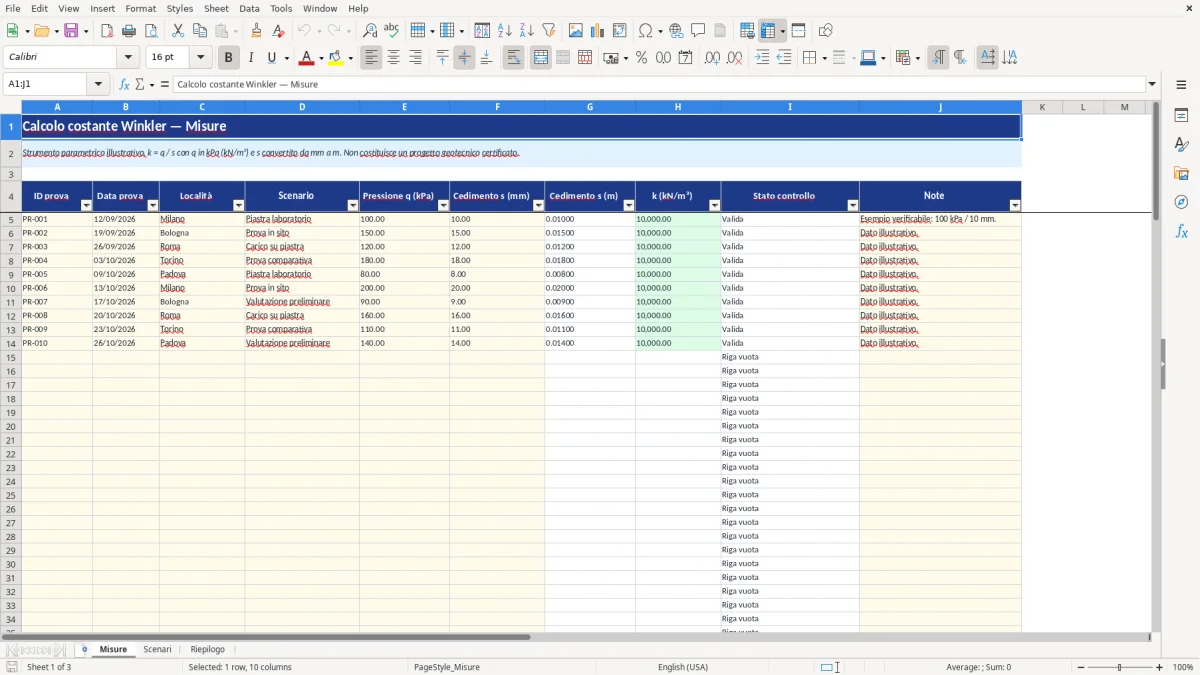The height and width of the screenshot is (675, 1200).
Task: Switch to the Riepilogo sheet tab
Action: point(208,649)
